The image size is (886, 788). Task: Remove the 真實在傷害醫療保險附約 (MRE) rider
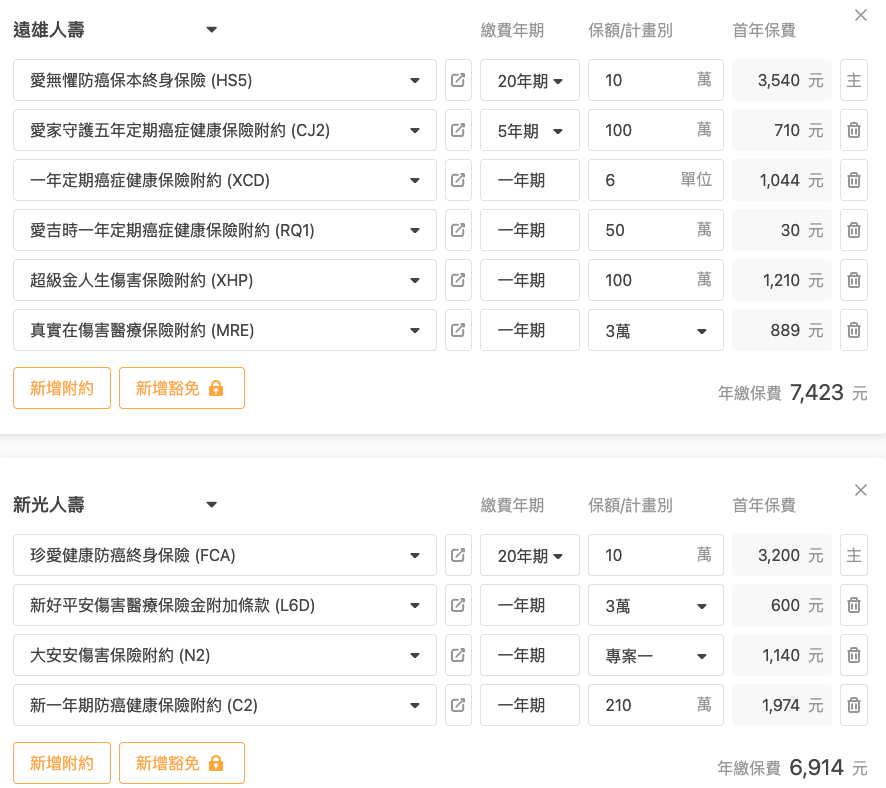click(854, 330)
